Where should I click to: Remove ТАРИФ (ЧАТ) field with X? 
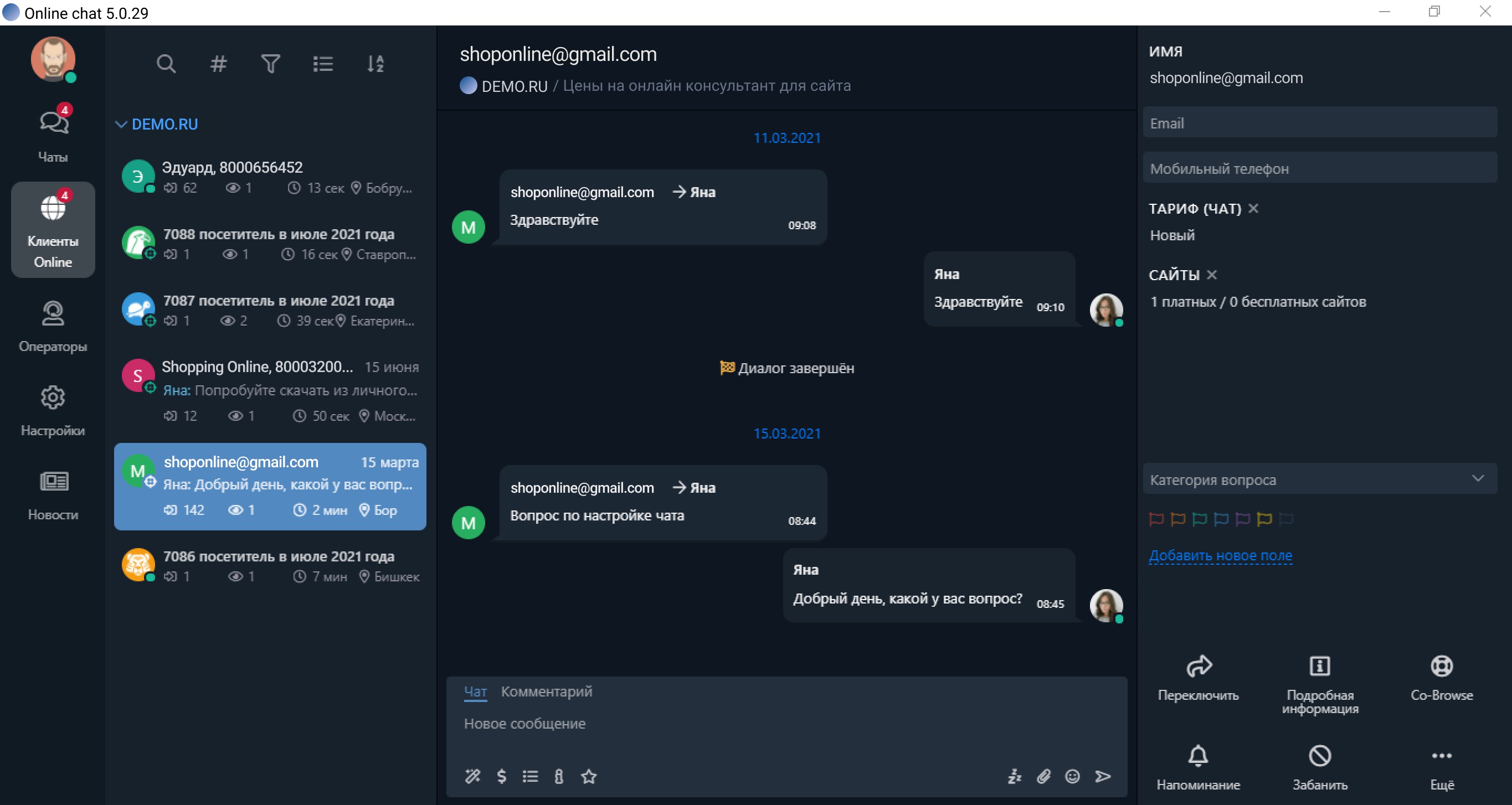(x=1253, y=208)
